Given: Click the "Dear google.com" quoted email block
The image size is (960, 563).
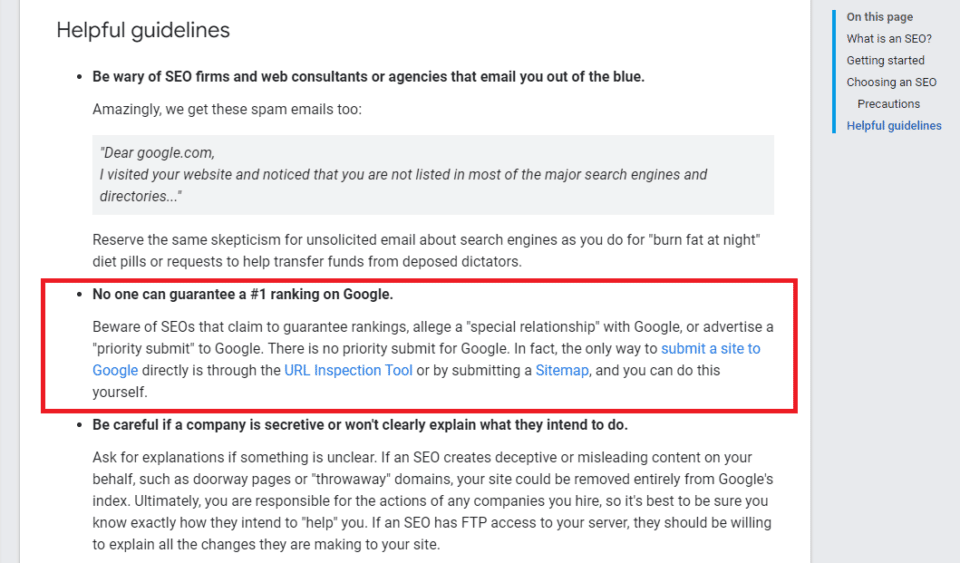Looking at the screenshot, I should (433, 175).
